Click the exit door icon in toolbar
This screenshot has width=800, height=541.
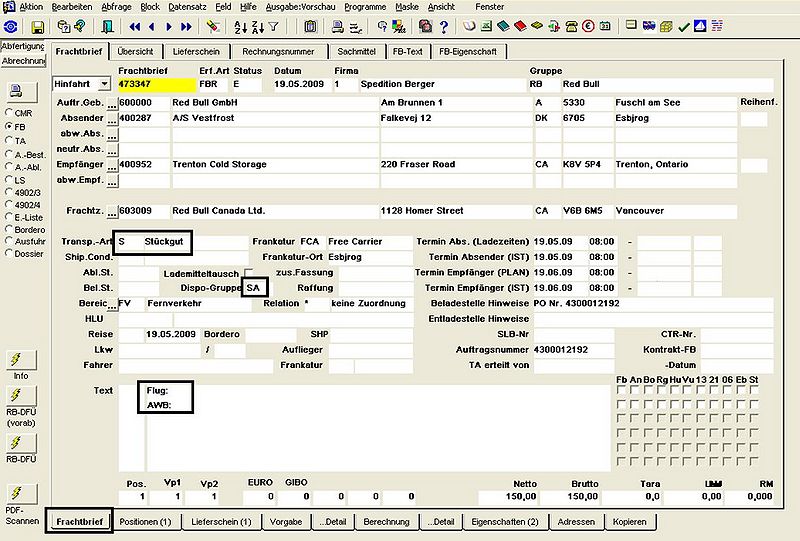pyautogui.click(x=107, y=27)
